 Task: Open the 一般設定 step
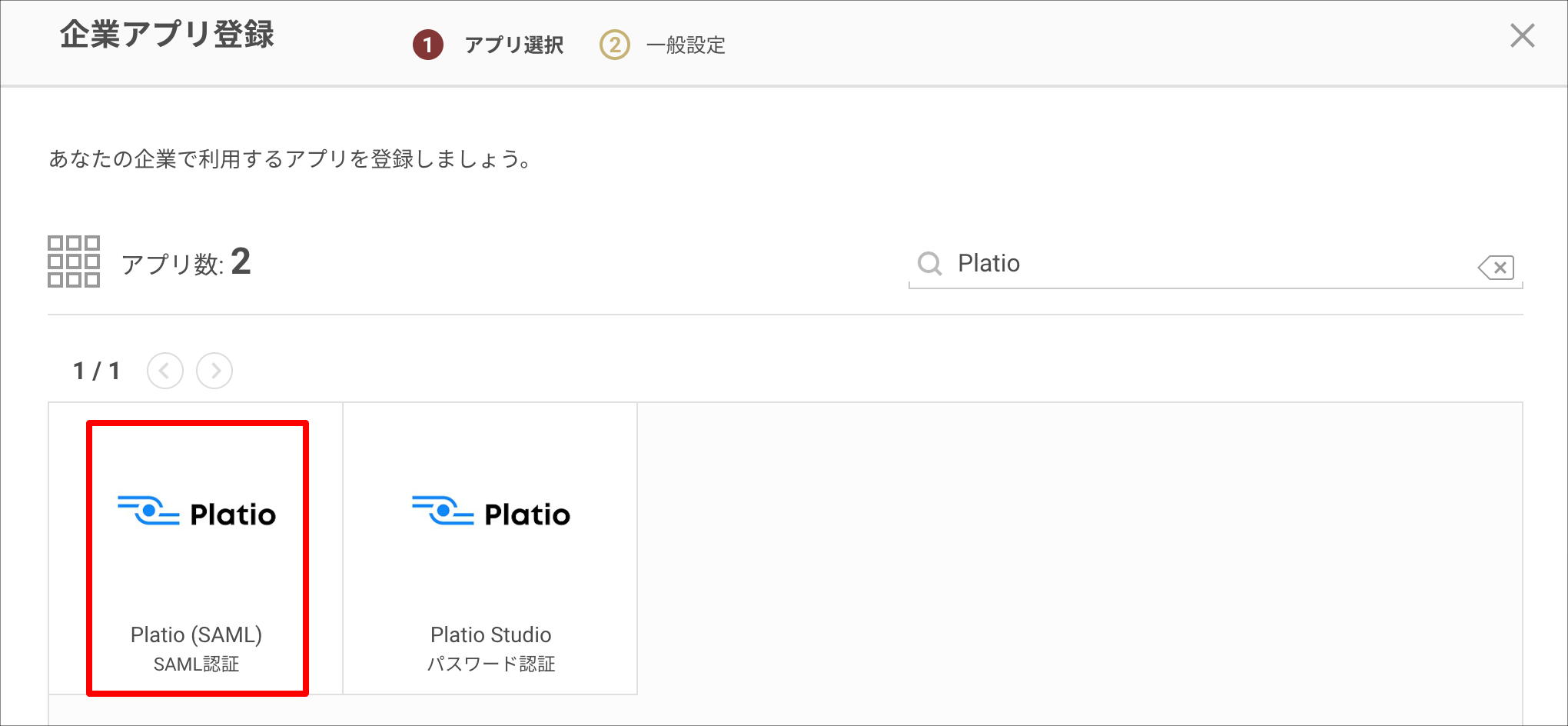[x=686, y=45]
